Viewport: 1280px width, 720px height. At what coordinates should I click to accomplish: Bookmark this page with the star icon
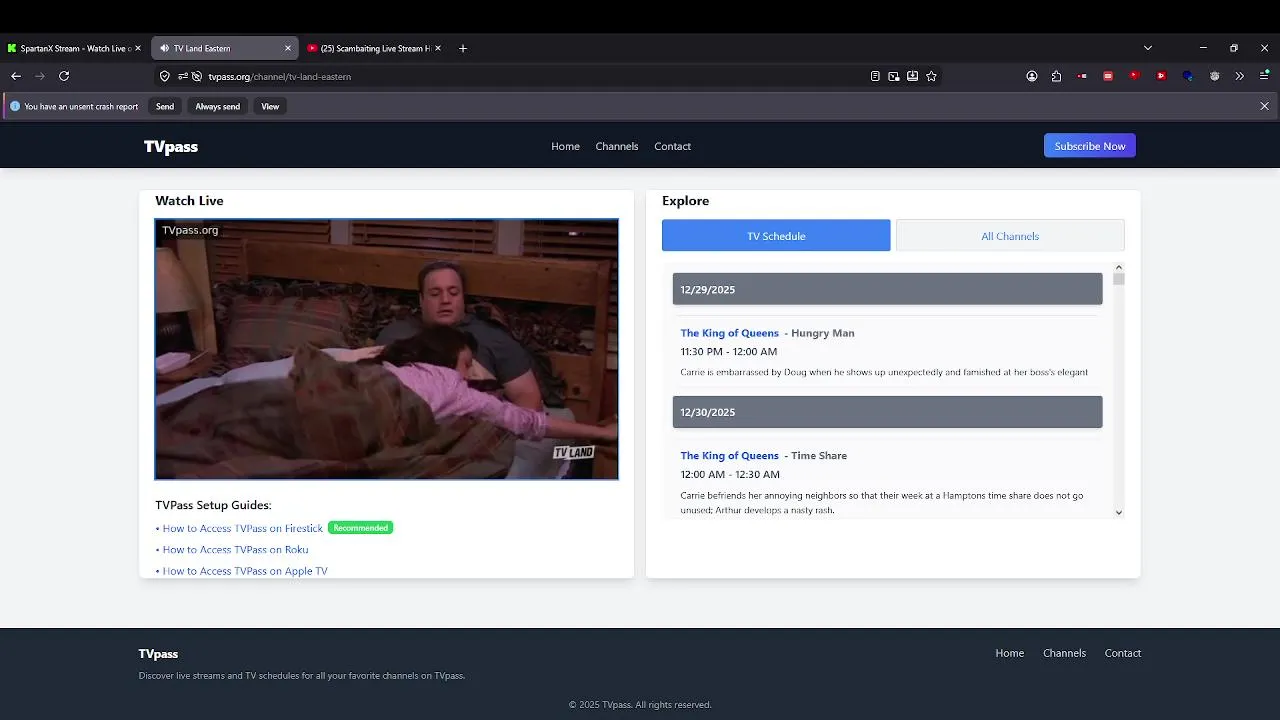[x=932, y=76]
